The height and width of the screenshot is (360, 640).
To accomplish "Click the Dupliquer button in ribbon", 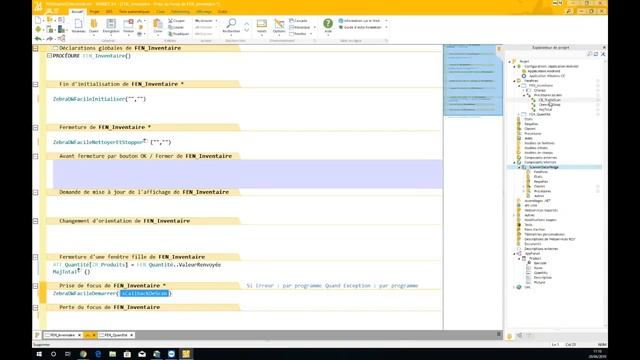I will 178,34.
